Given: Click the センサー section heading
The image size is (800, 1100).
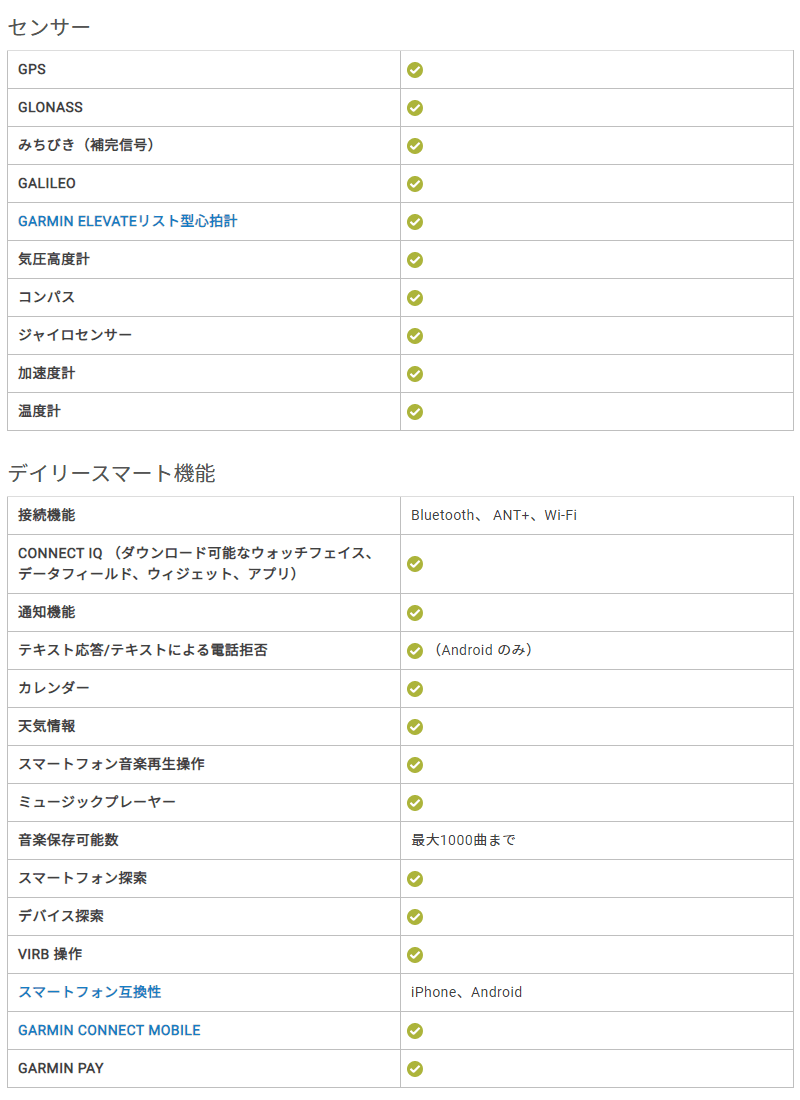Looking at the screenshot, I should [x=49, y=27].
